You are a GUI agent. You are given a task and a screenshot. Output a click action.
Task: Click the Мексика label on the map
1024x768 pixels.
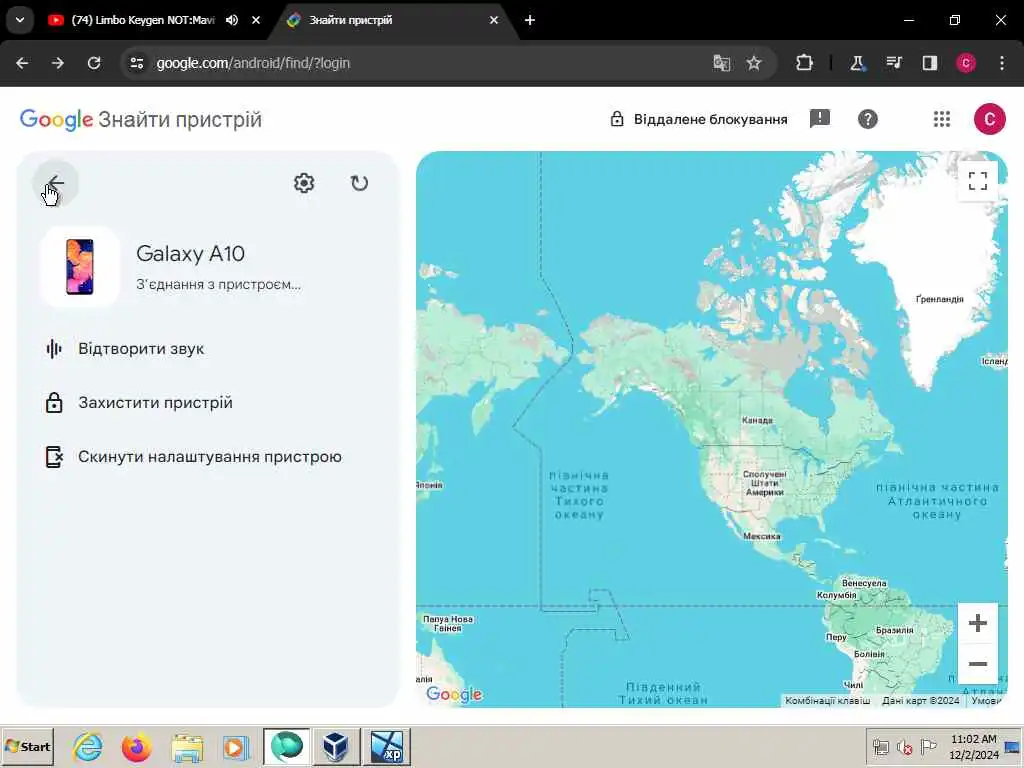point(761,536)
